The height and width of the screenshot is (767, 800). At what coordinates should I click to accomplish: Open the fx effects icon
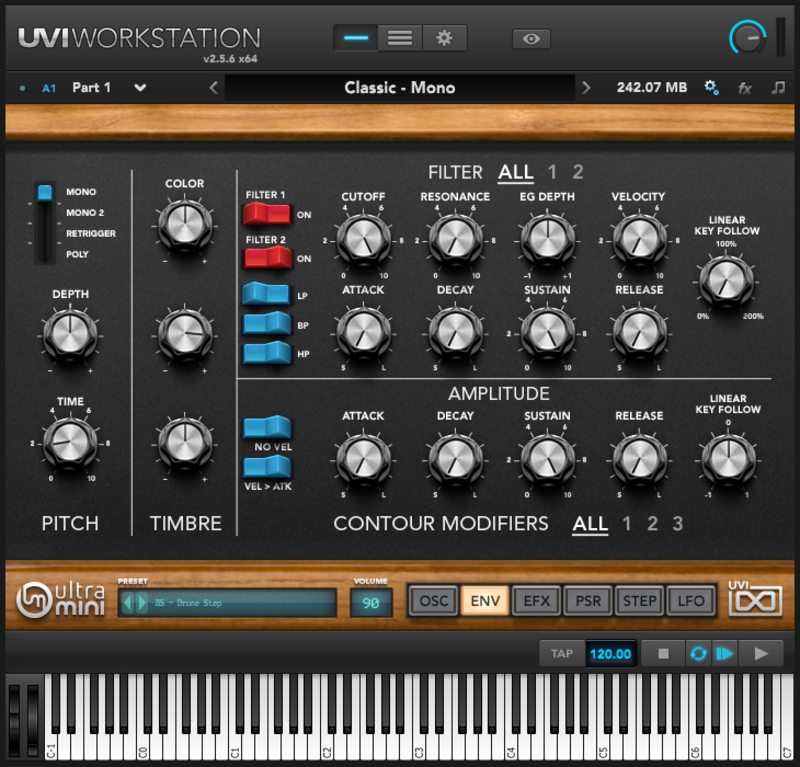coord(745,88)
